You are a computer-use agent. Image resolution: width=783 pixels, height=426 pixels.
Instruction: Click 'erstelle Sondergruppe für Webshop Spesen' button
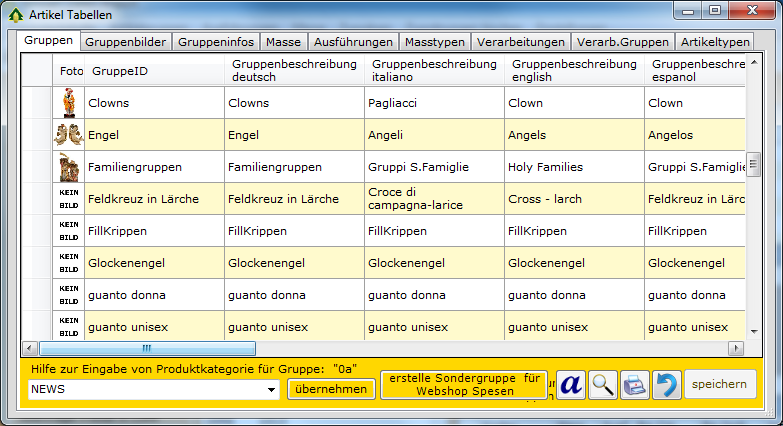tap(464, 385)
